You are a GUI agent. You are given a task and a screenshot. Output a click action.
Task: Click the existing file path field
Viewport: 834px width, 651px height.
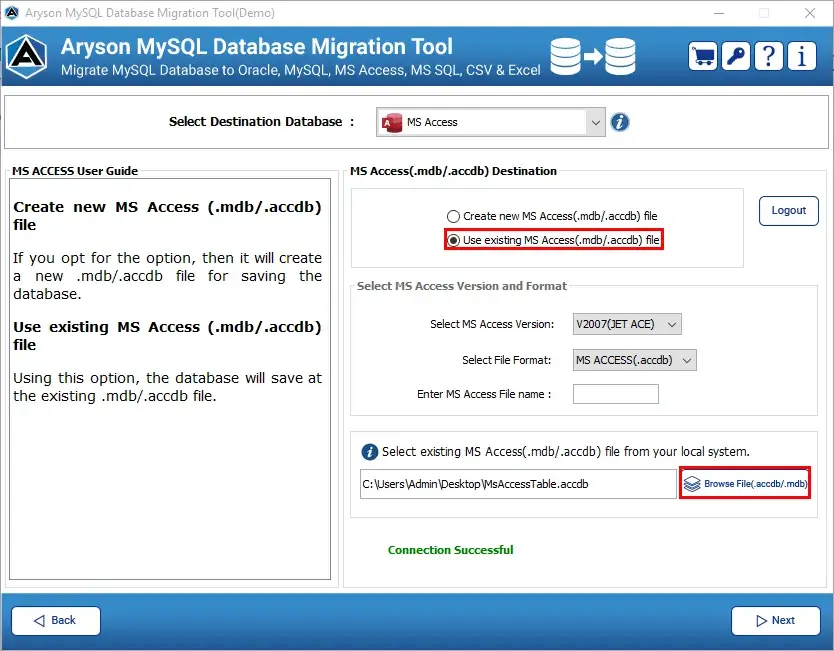tap(518, 484)
